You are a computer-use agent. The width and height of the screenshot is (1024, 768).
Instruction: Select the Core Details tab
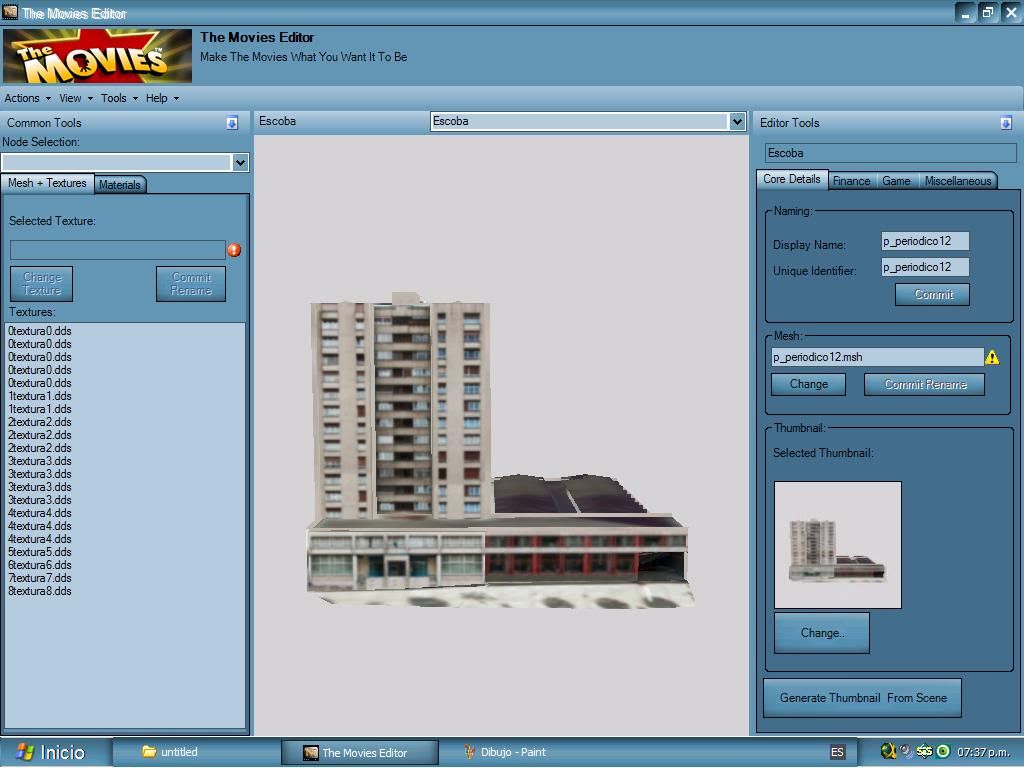[792, 180]
